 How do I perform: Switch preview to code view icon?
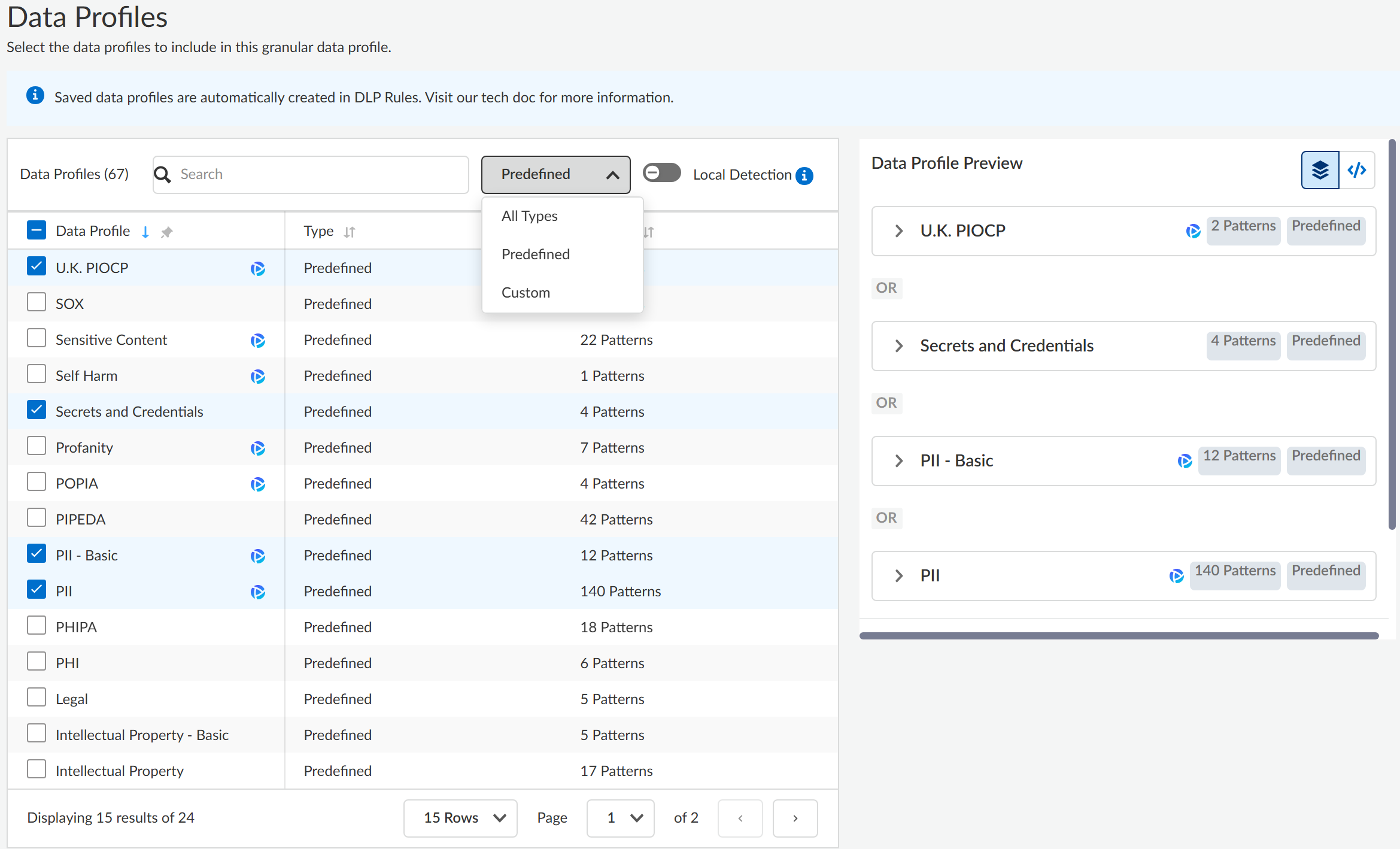(1356, 171)
